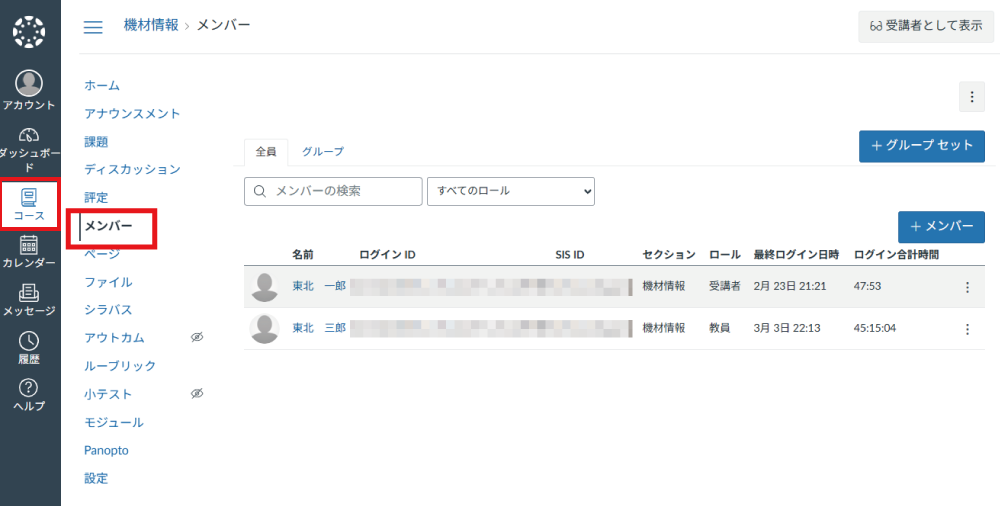
Task: Click the name link 東北 一郎
Action: point(319,286)
